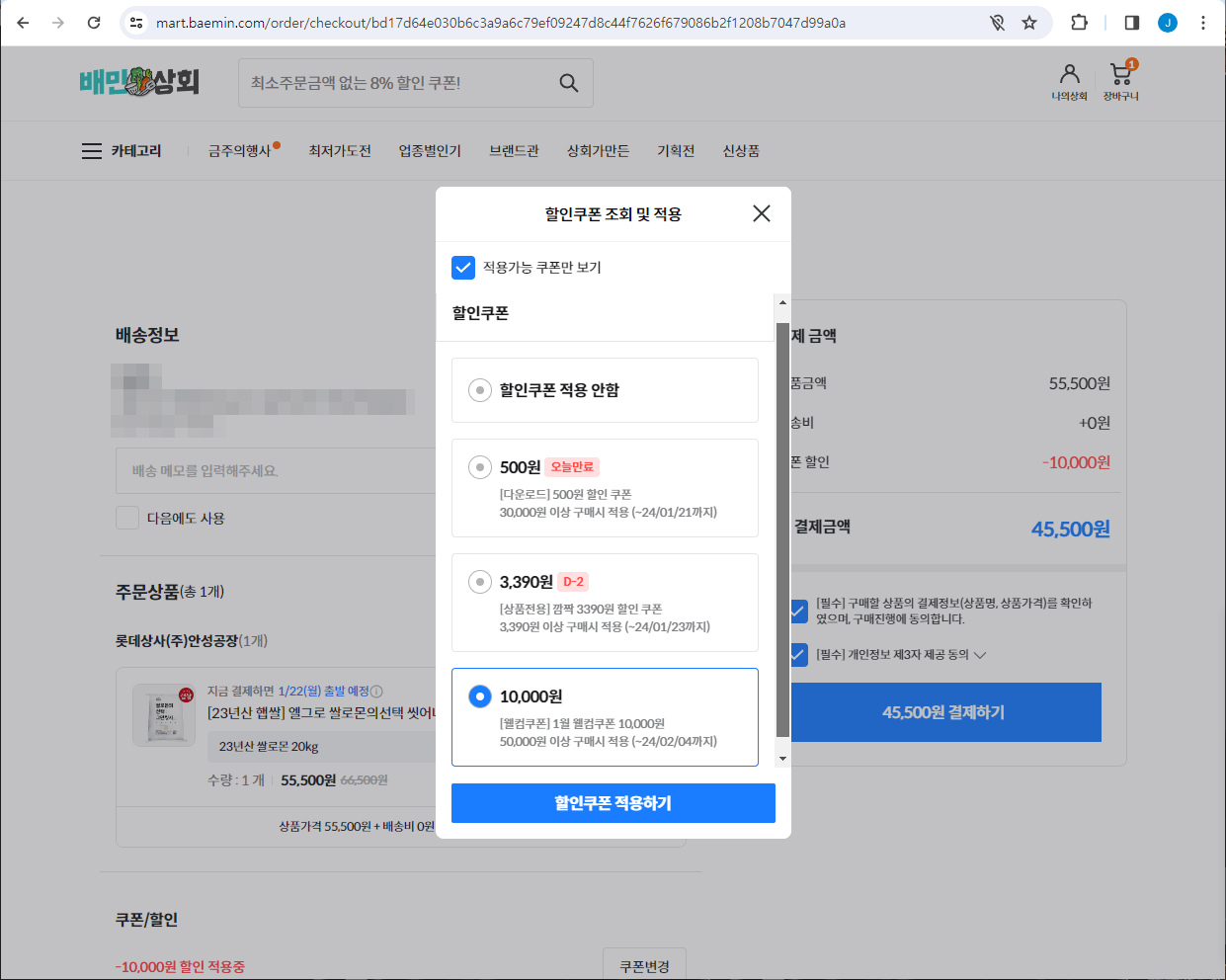1226x980 pixels.
Task: Click the 할인쿠폰 적용하기 button
Action: coord(613,803)
